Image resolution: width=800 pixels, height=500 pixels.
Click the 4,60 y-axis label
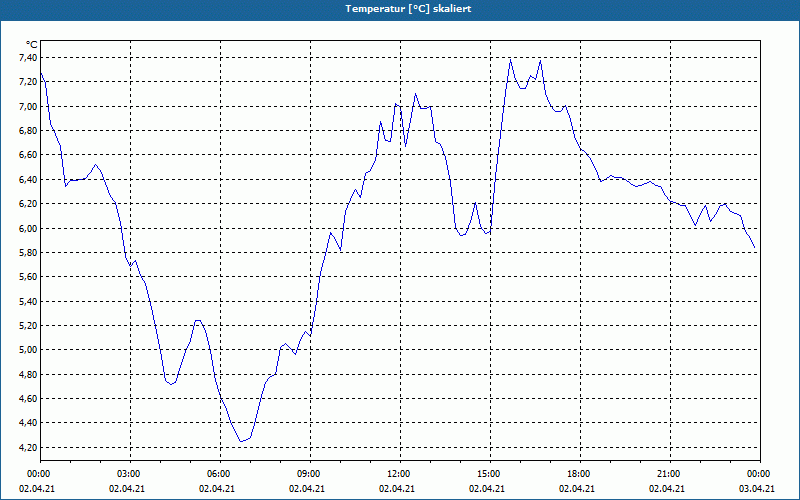click(x=28, y=398)
